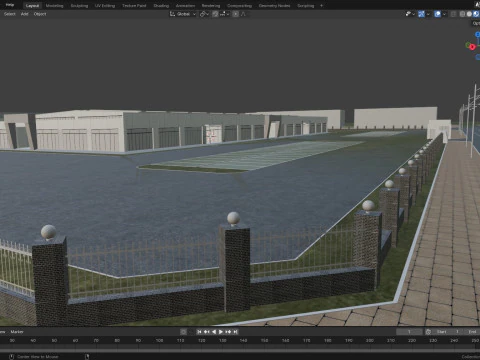Image resolution: width=480 pixels, height=360 pixels.
Task: Toggle proportional editing
Action: click(x=236, y=14)
